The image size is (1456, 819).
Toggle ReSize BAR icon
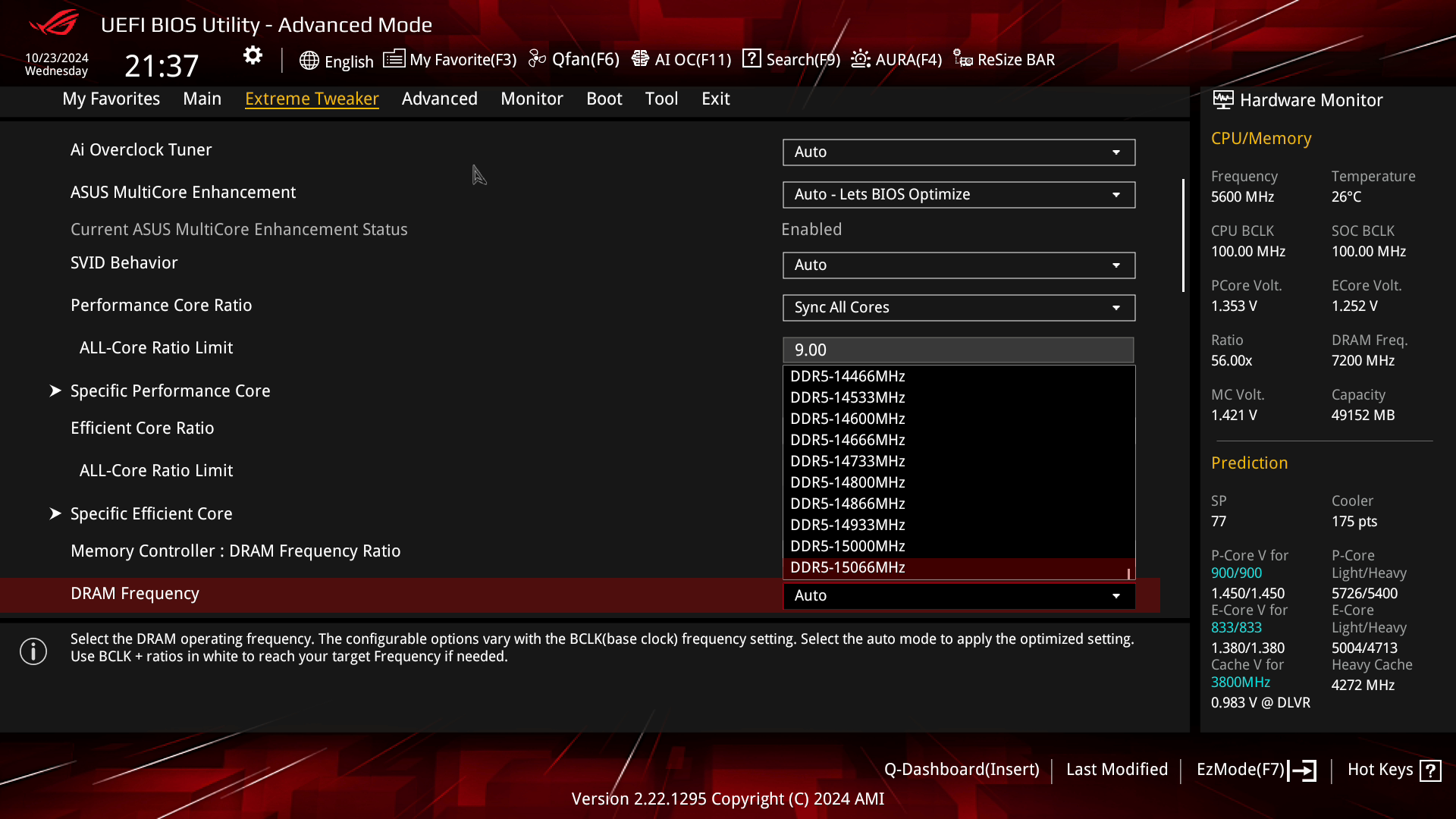click(x=963, y=59)
